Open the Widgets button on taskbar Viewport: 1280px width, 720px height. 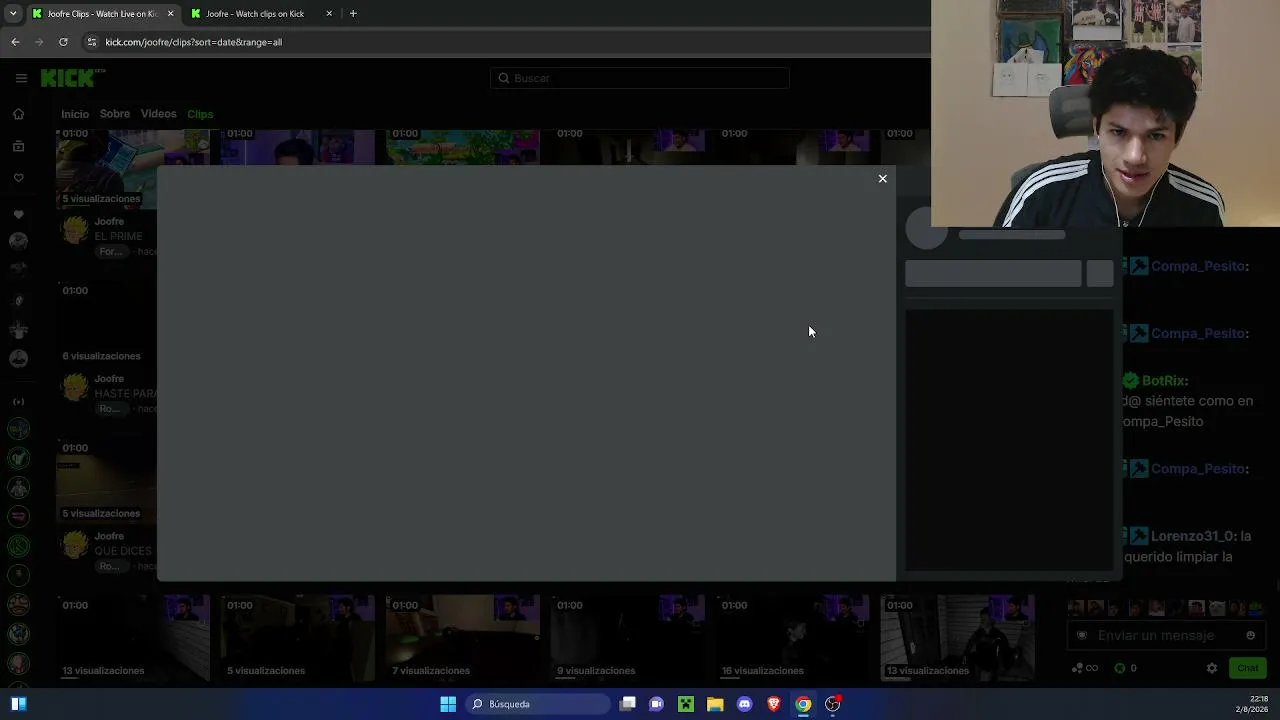click(18, 704)
